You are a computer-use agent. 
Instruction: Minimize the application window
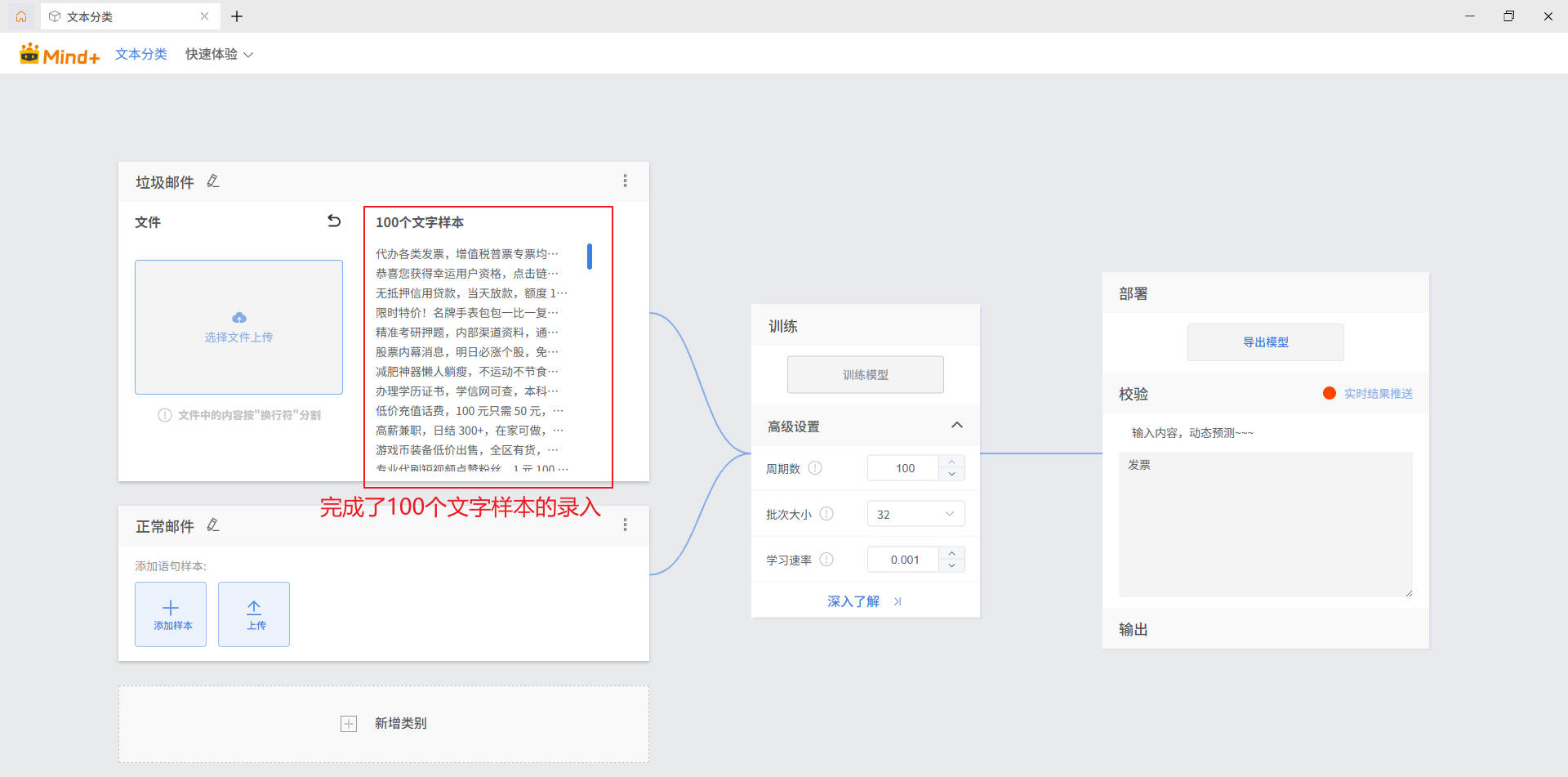click(x=1470, y=16)
